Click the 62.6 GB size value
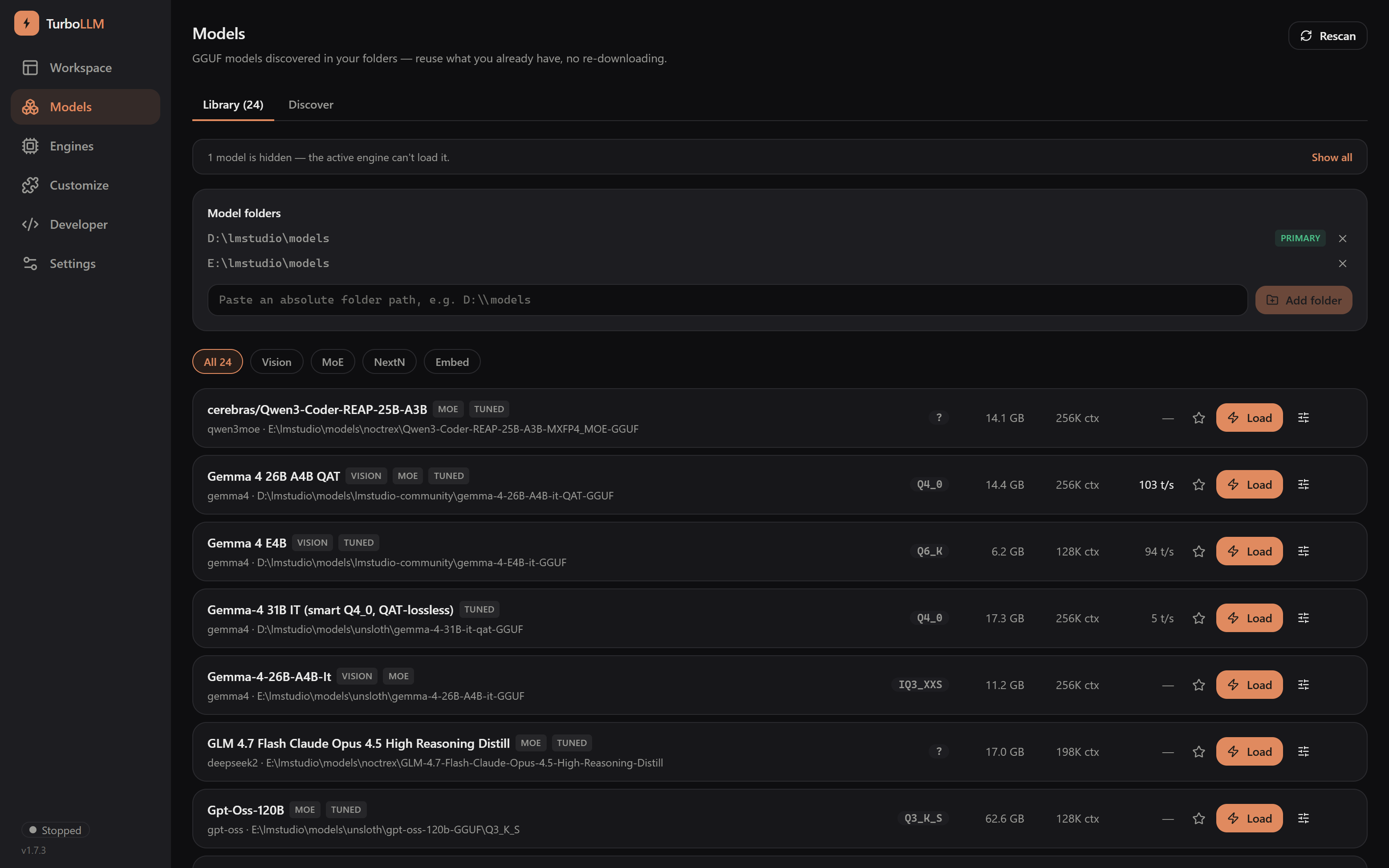1389x868 pixels. click(x=1004, y=819)
